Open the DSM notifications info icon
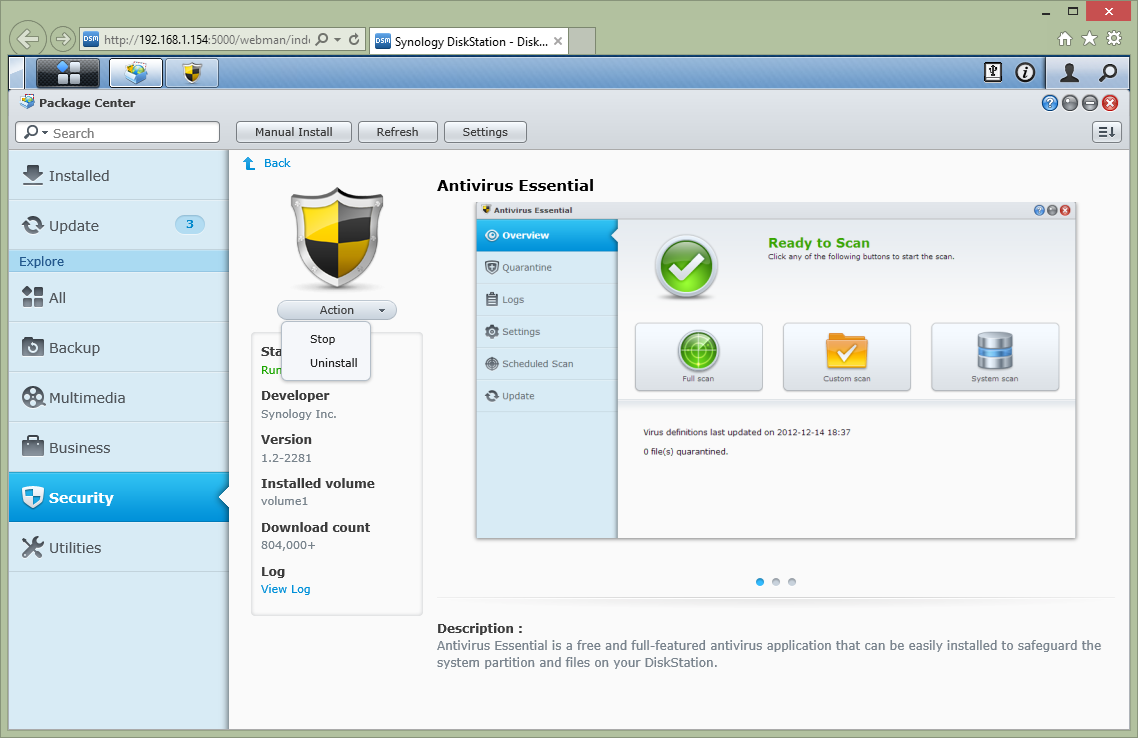Image resolution: width=1138 pixels, height=738 pixels. click(1025, 72)
